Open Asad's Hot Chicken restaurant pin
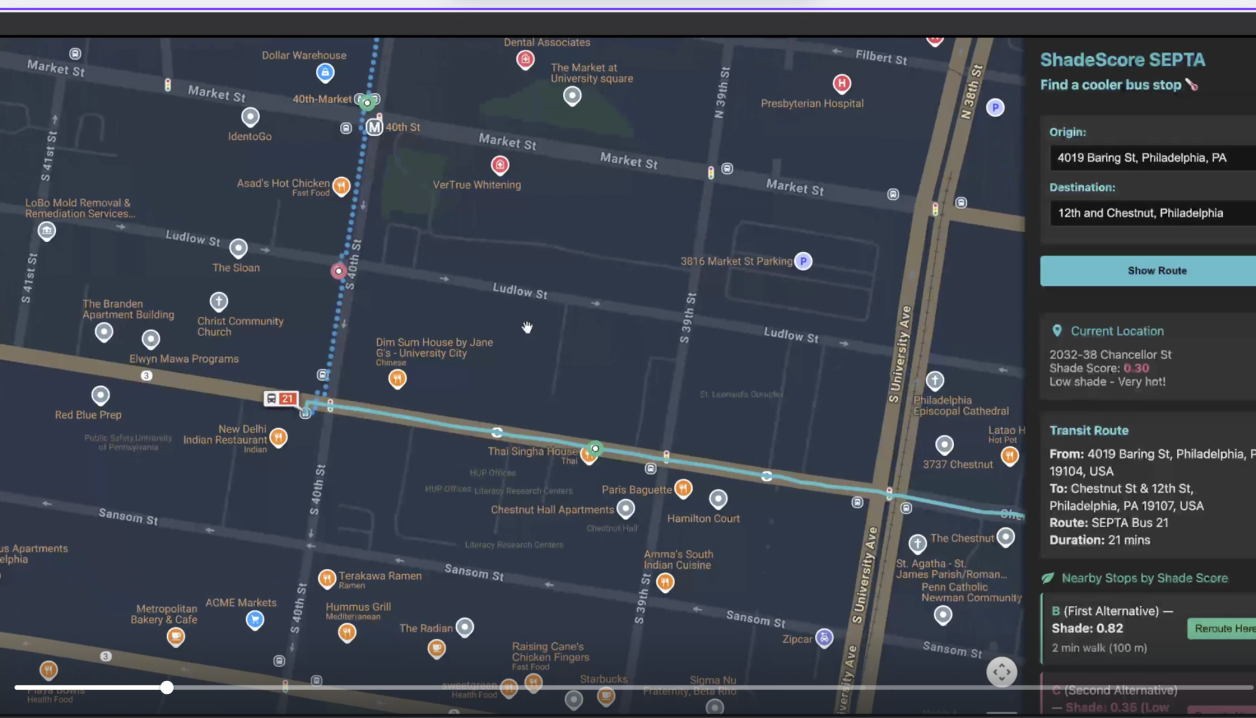1256x718 pixels. [341, 186]
